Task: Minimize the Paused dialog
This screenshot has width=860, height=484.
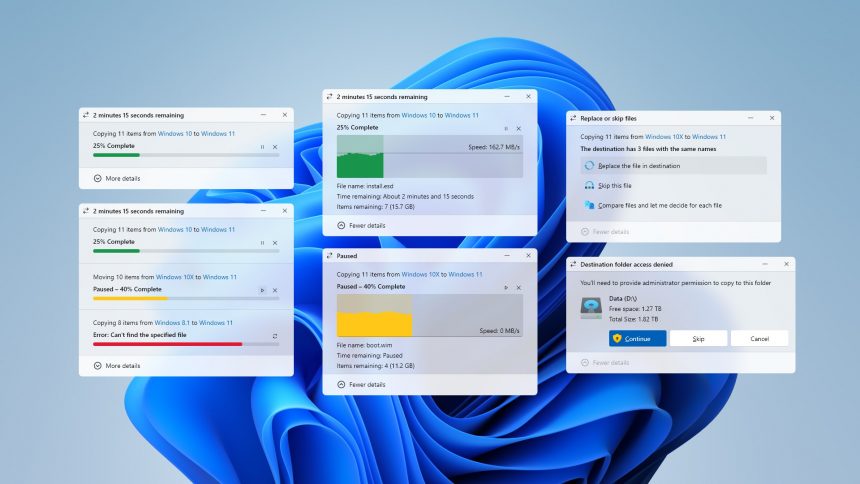Action: [x=507, y=255]
